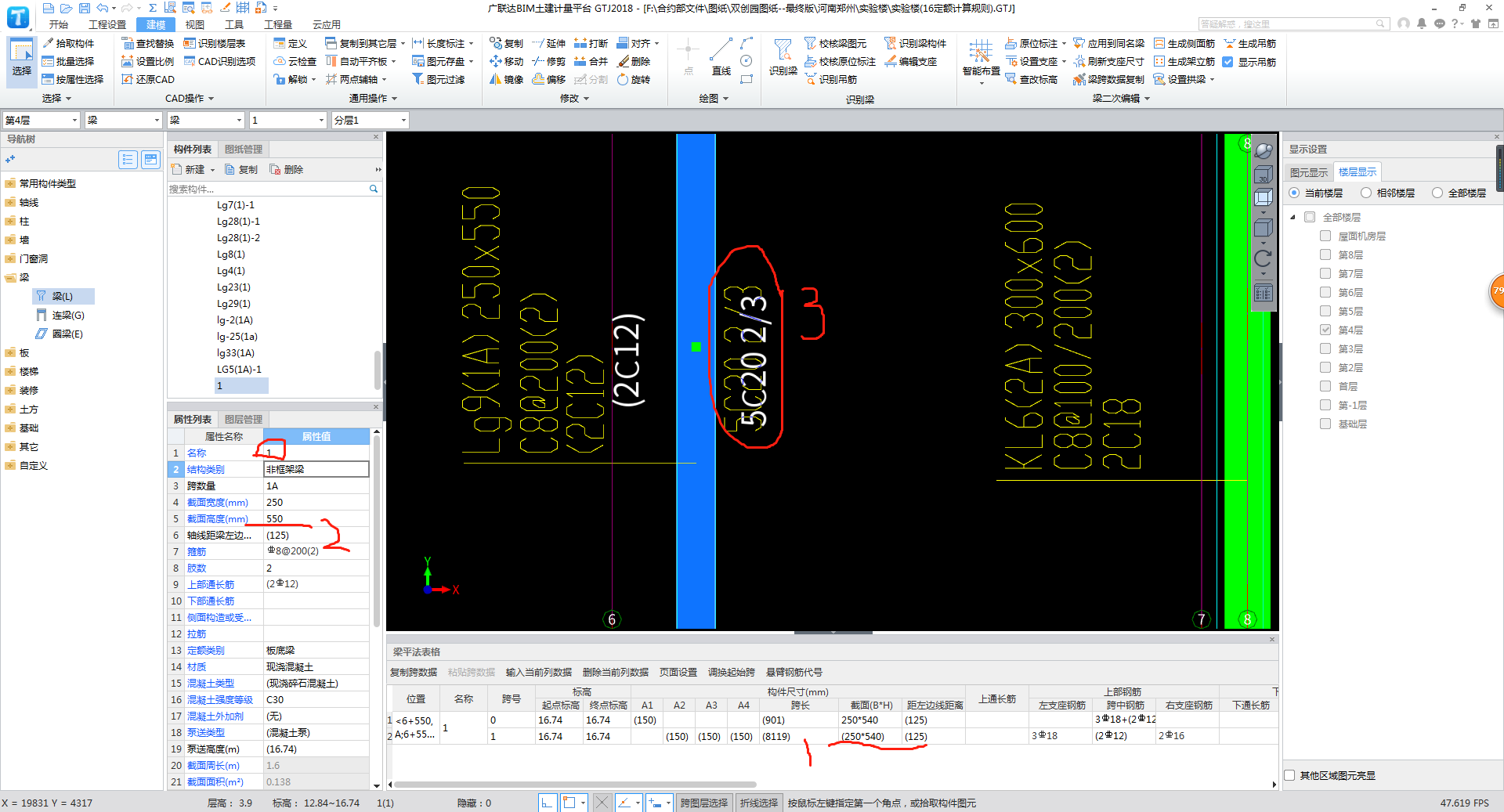
Task: Select the 旋转 rotate tool
Action: [x=634, y=79]
